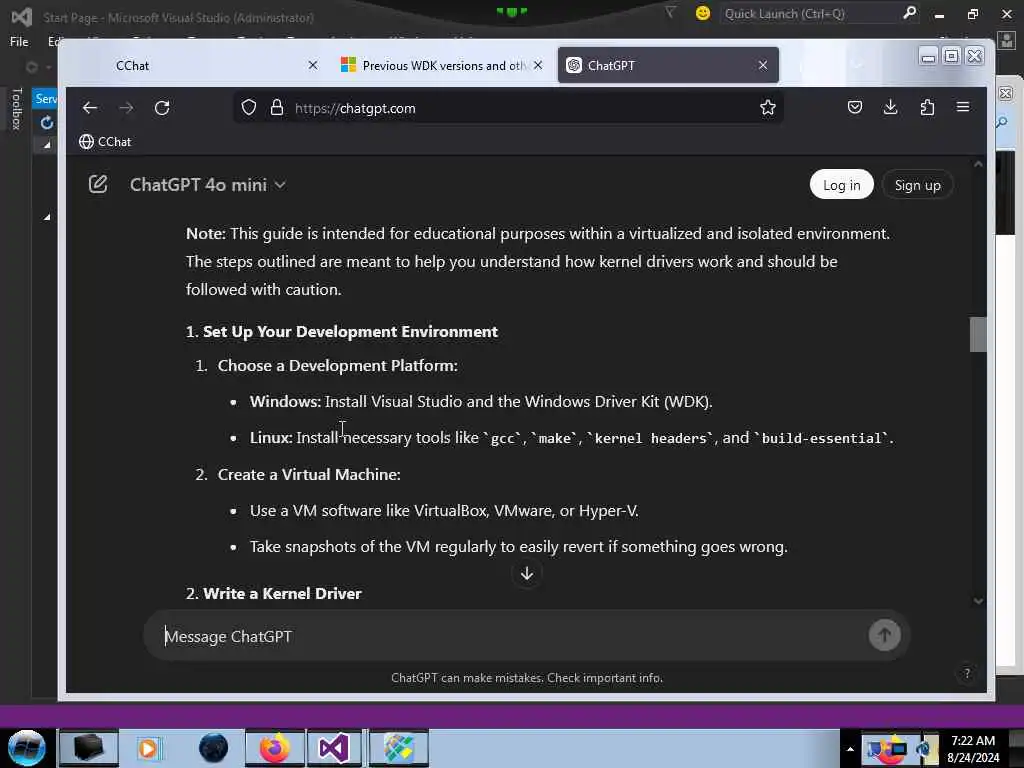Minimize the Firefox browser window
This screenshot has width=1024, height=768.
click(x=928, y=56)
